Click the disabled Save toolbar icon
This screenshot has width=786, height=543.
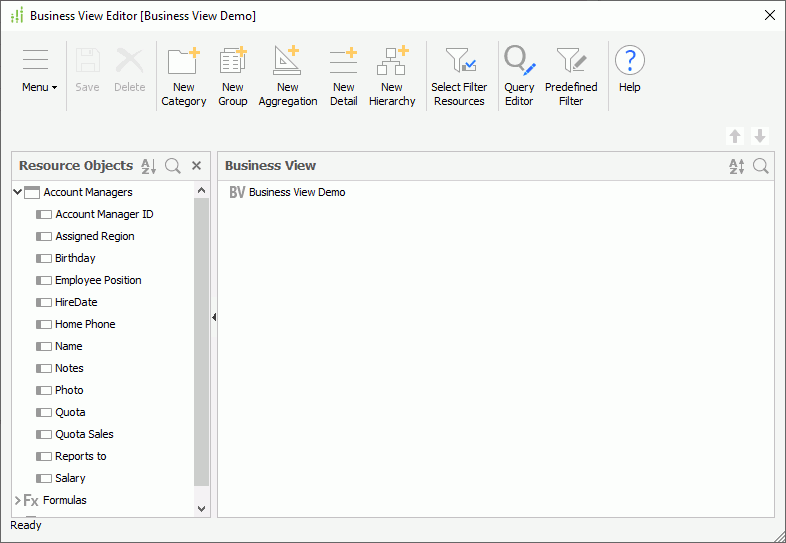coord(87,71)
